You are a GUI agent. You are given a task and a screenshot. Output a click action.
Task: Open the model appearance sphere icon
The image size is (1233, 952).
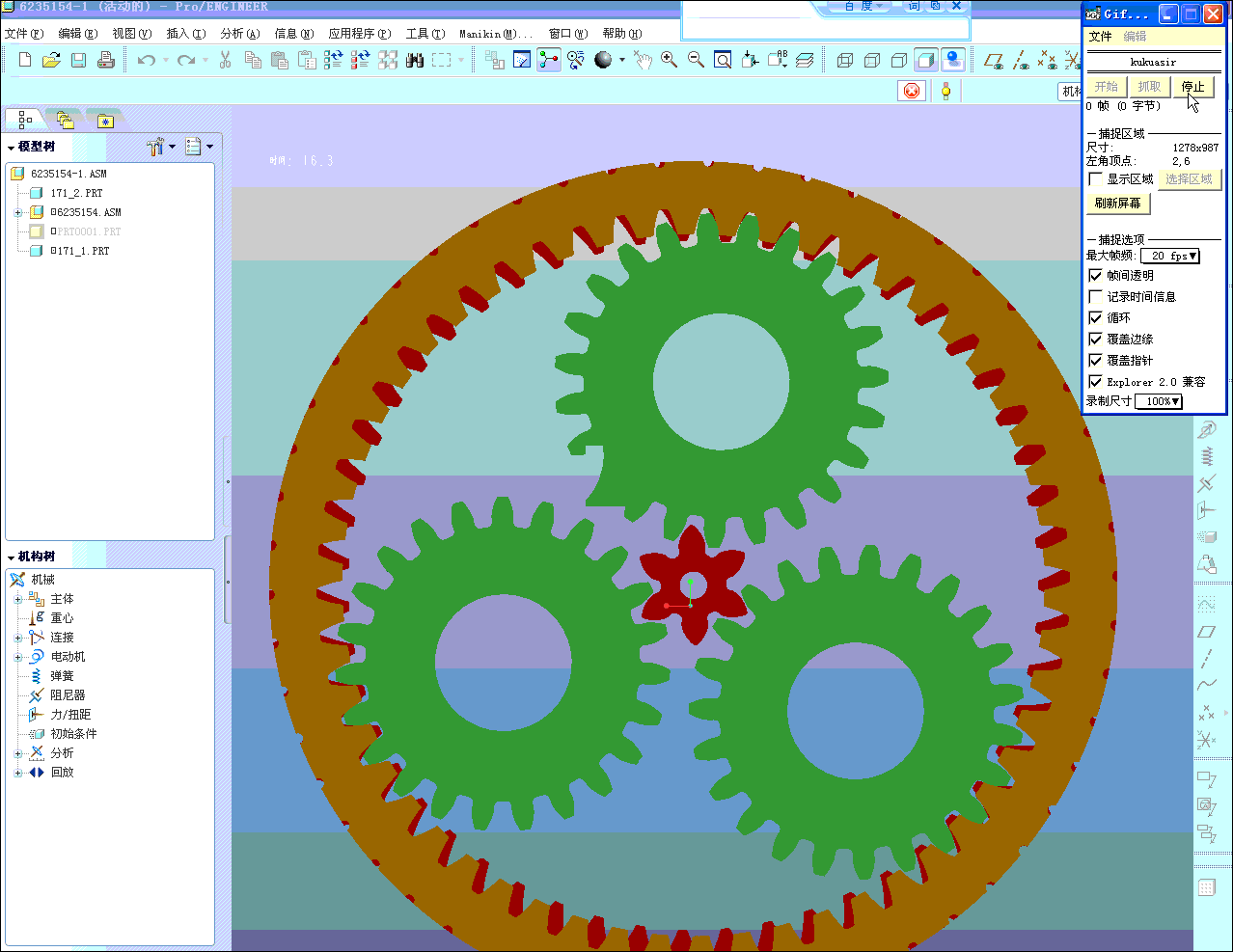click(x=604, y=60)
